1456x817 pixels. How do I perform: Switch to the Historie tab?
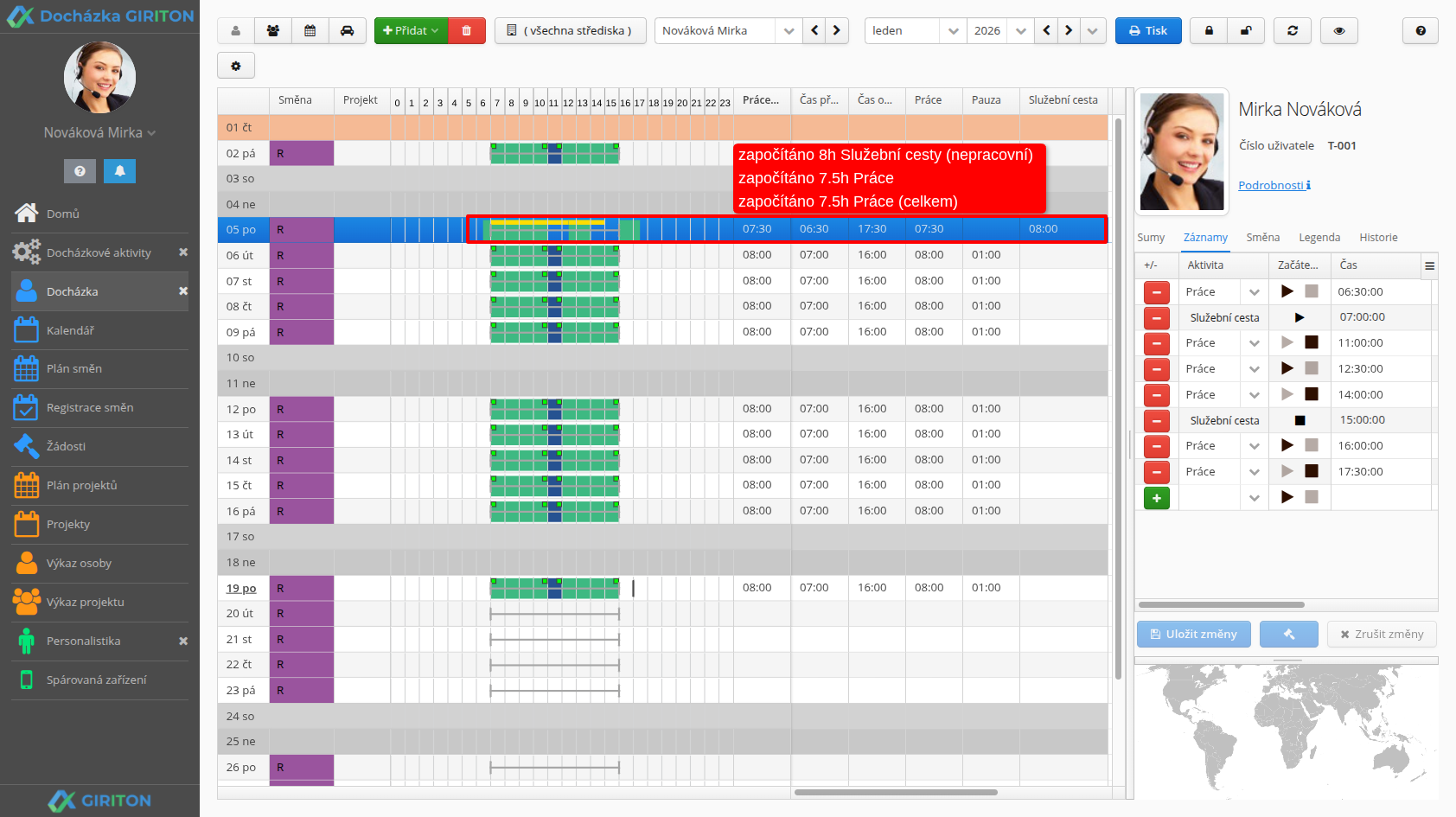tap(1378, 238)
